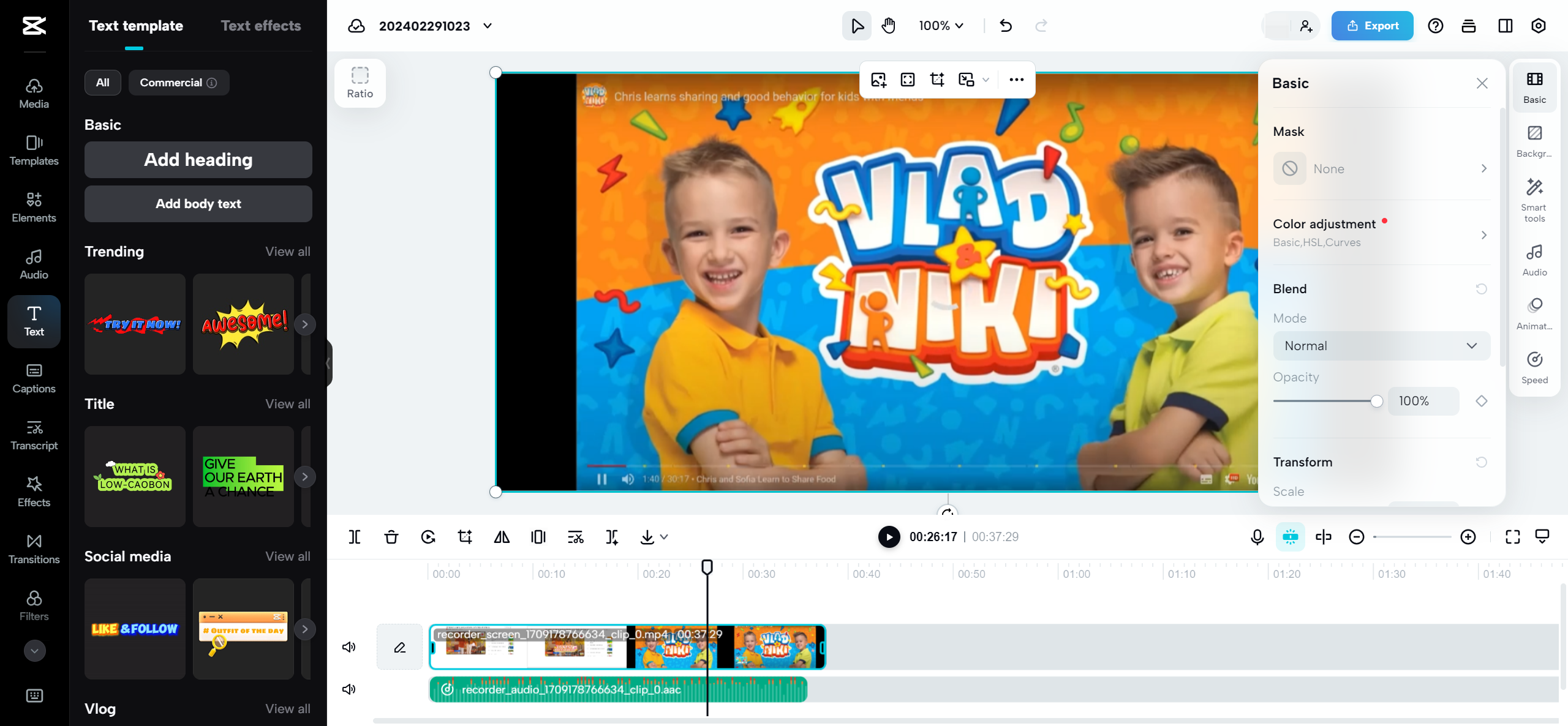The height and width of the screenshot is (726, 1568).
Task: Click the Export button
Action: [x=1372, y=25]
